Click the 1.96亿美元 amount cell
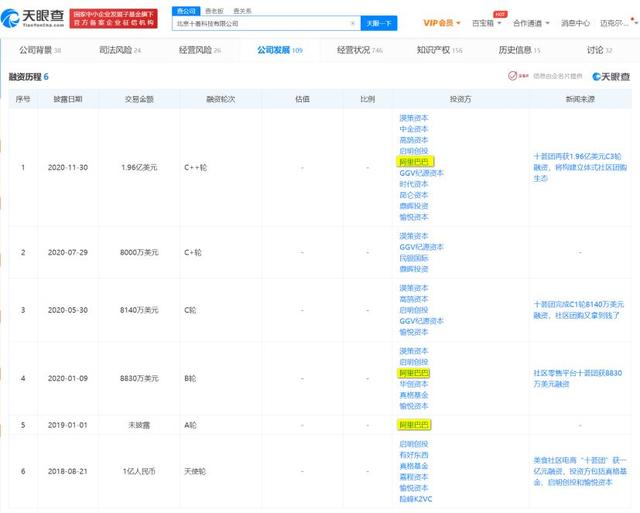 139,167
